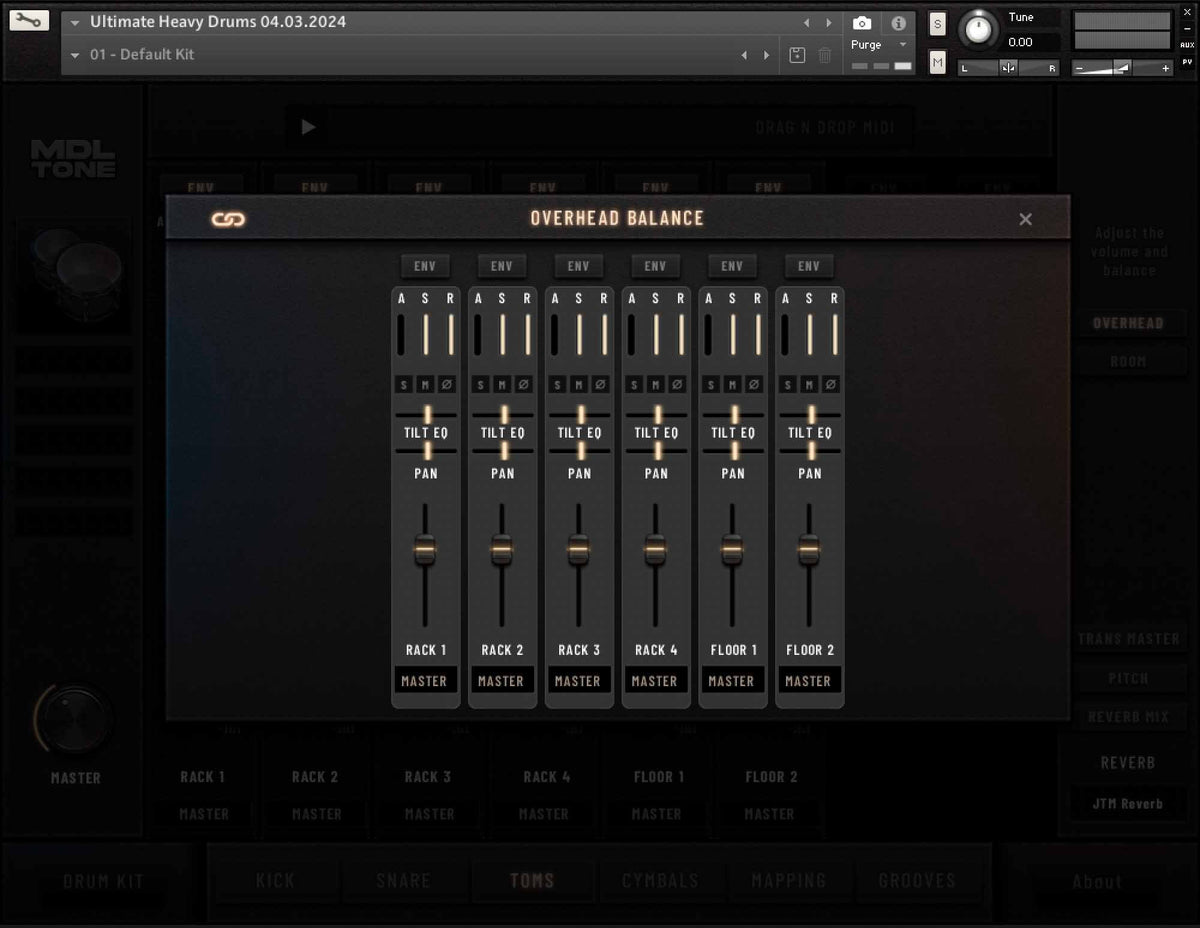Invert phase on Rack 2 channel
Image resolution: width=1200 pixels, height=928 pixels.
pyautogui.click(x=524, y=384)
